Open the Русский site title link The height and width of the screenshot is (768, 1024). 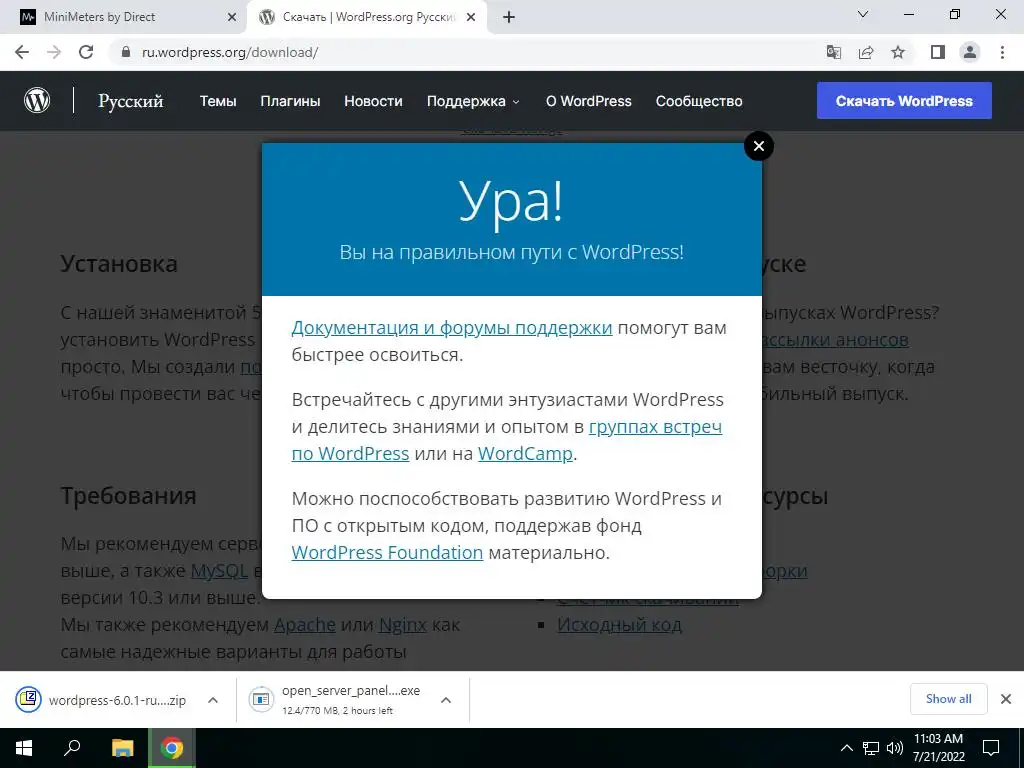point(131,101)
